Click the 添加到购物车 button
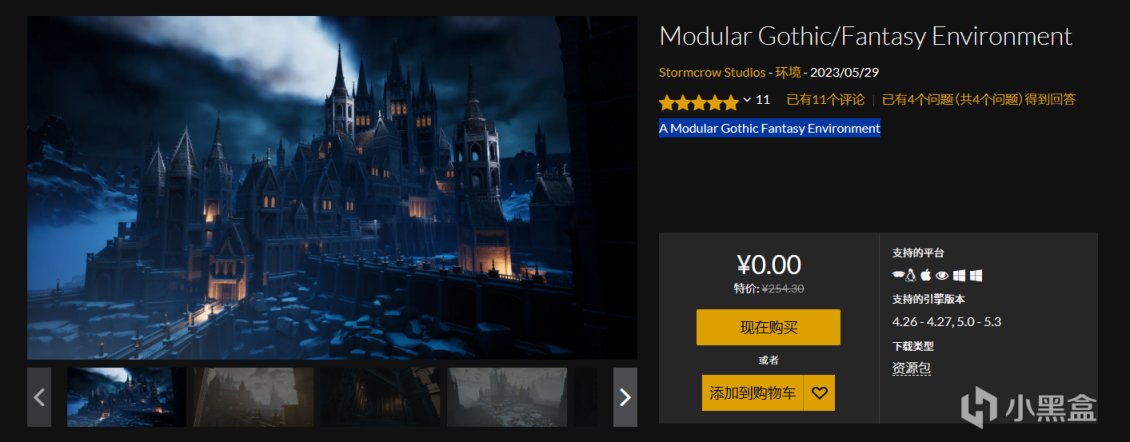The image size is (1130, 442). 752,393
